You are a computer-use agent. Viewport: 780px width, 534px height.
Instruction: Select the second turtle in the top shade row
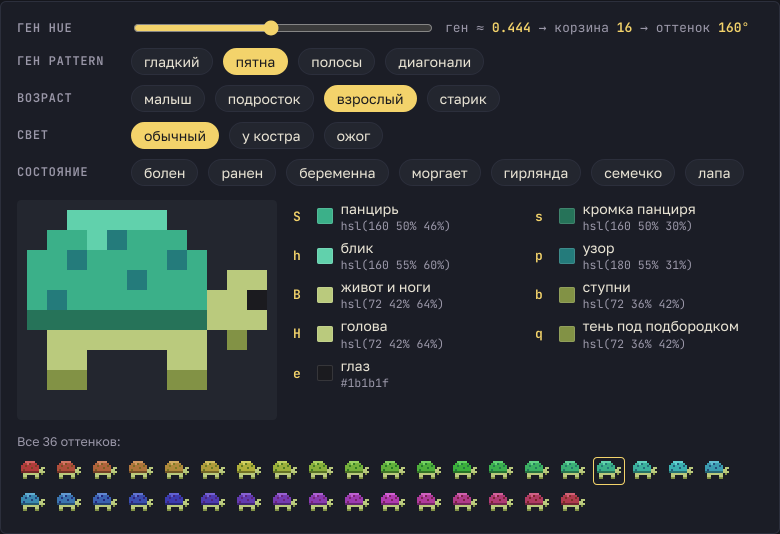point(69,470)
